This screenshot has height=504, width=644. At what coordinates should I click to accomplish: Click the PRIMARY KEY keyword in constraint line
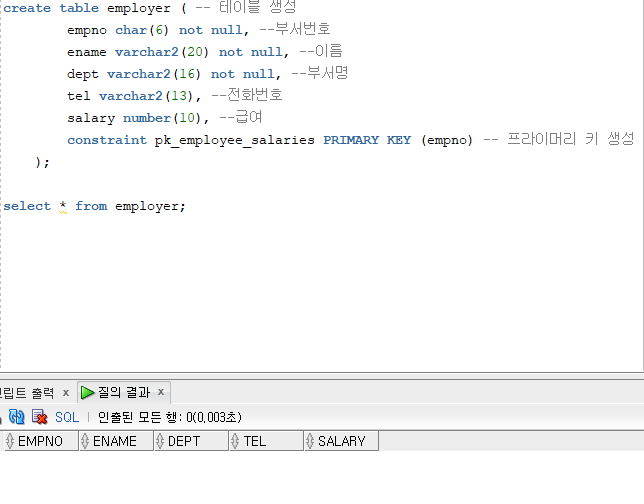tap(367, 140)
